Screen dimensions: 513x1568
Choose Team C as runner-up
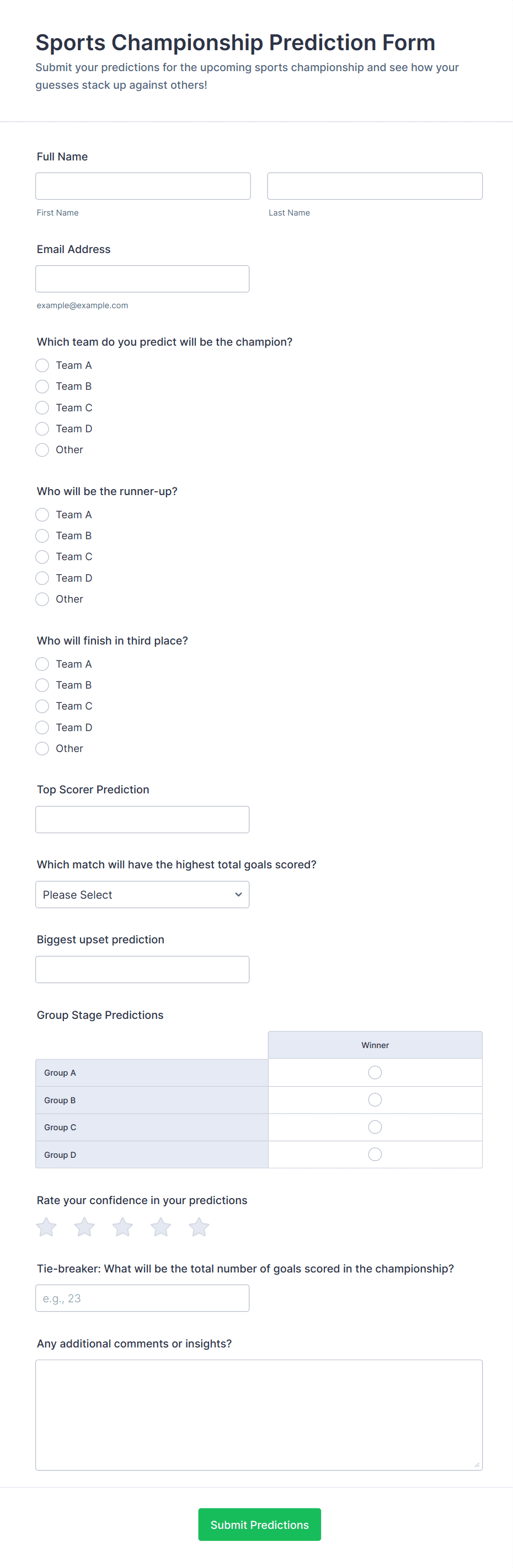[42, 557]
